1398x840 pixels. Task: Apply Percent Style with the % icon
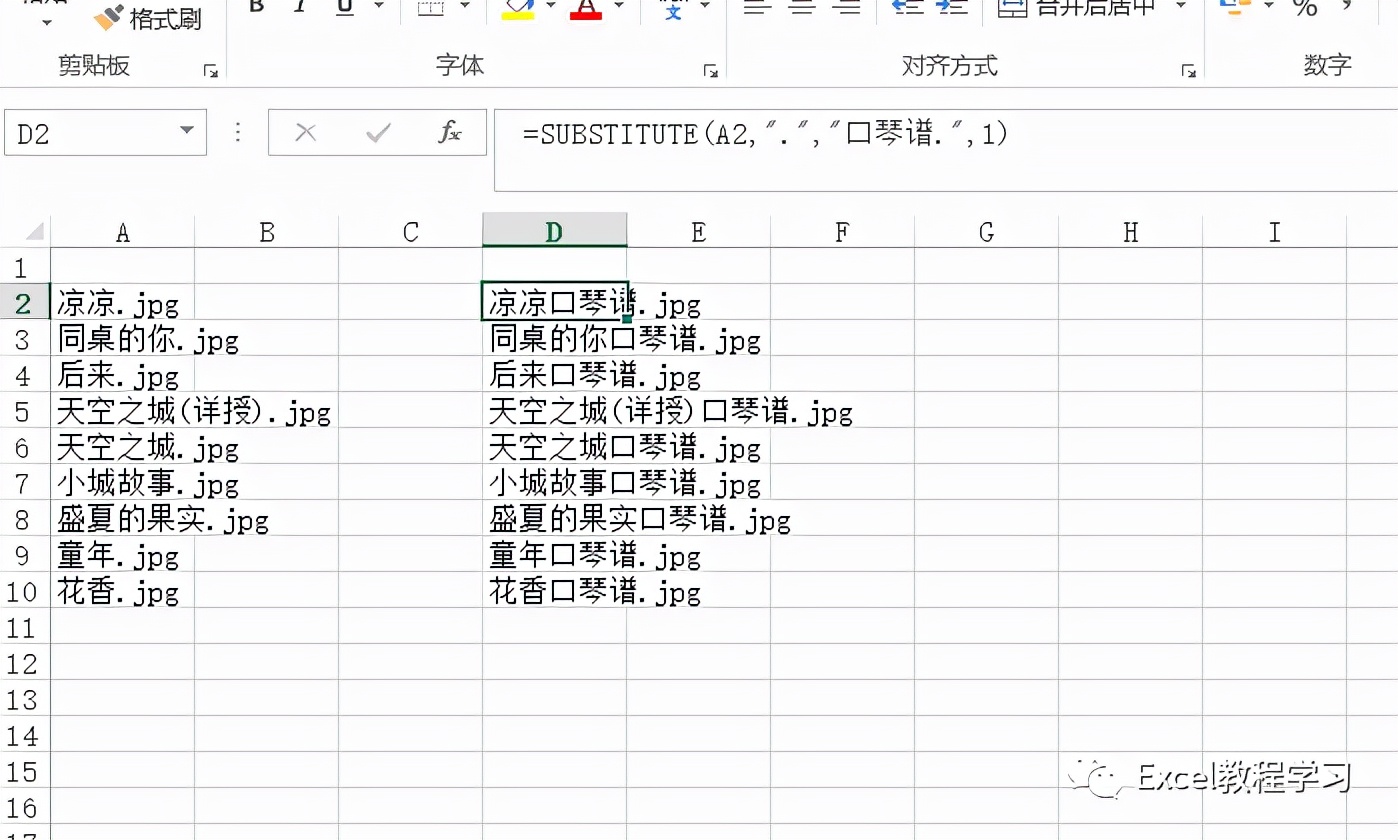pos(1306,8)
